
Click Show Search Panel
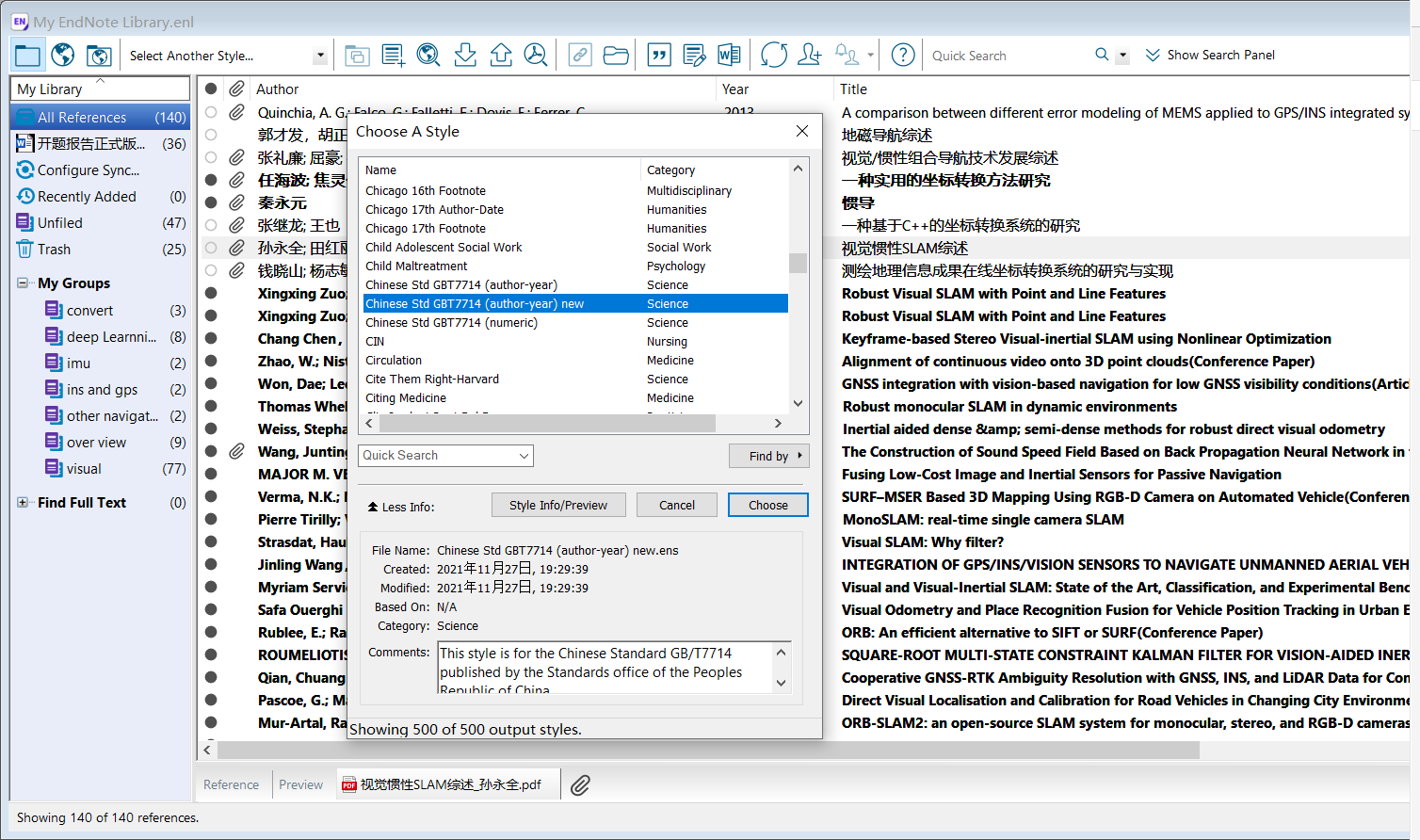pos(1210,55)
